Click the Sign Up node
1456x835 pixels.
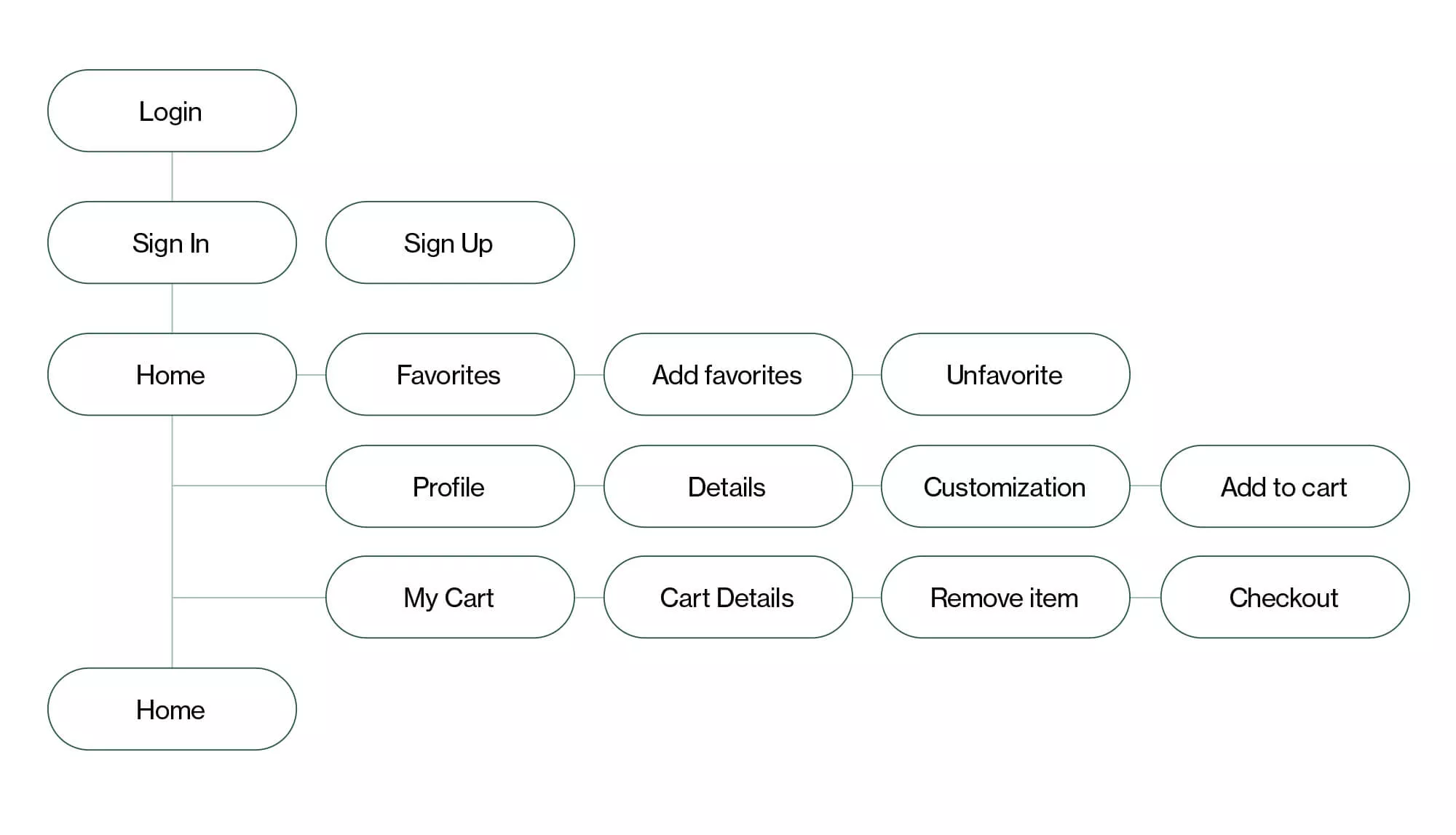pyautogui.click(x=450, y=243)
